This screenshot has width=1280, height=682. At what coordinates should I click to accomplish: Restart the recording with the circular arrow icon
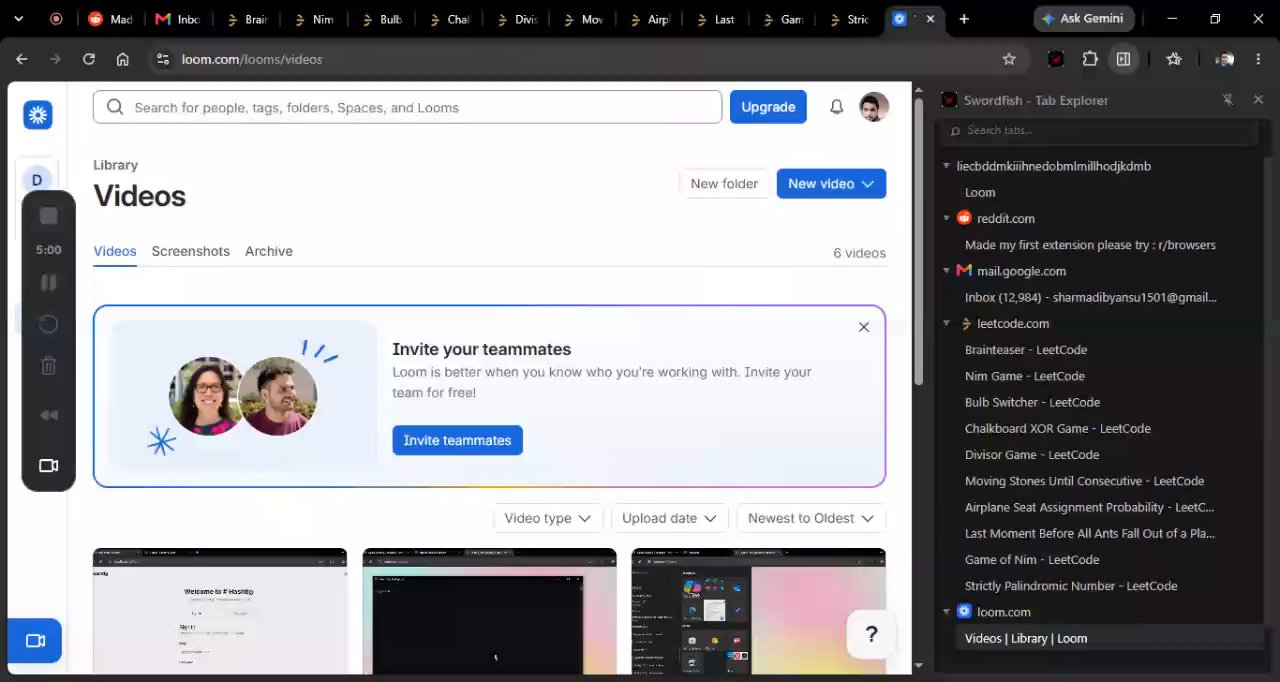coord(48,324)
